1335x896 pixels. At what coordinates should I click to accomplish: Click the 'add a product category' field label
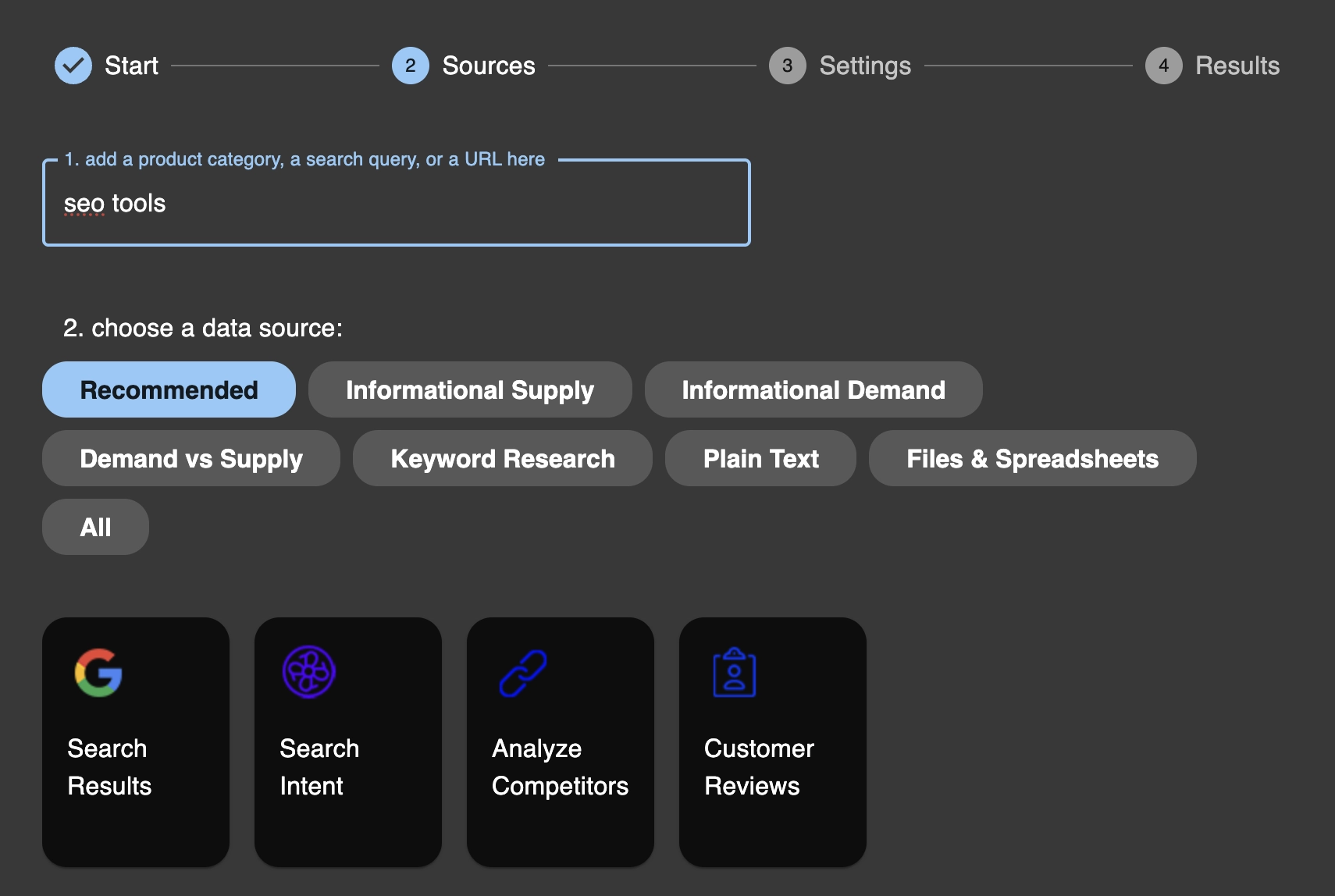point(304,159)
